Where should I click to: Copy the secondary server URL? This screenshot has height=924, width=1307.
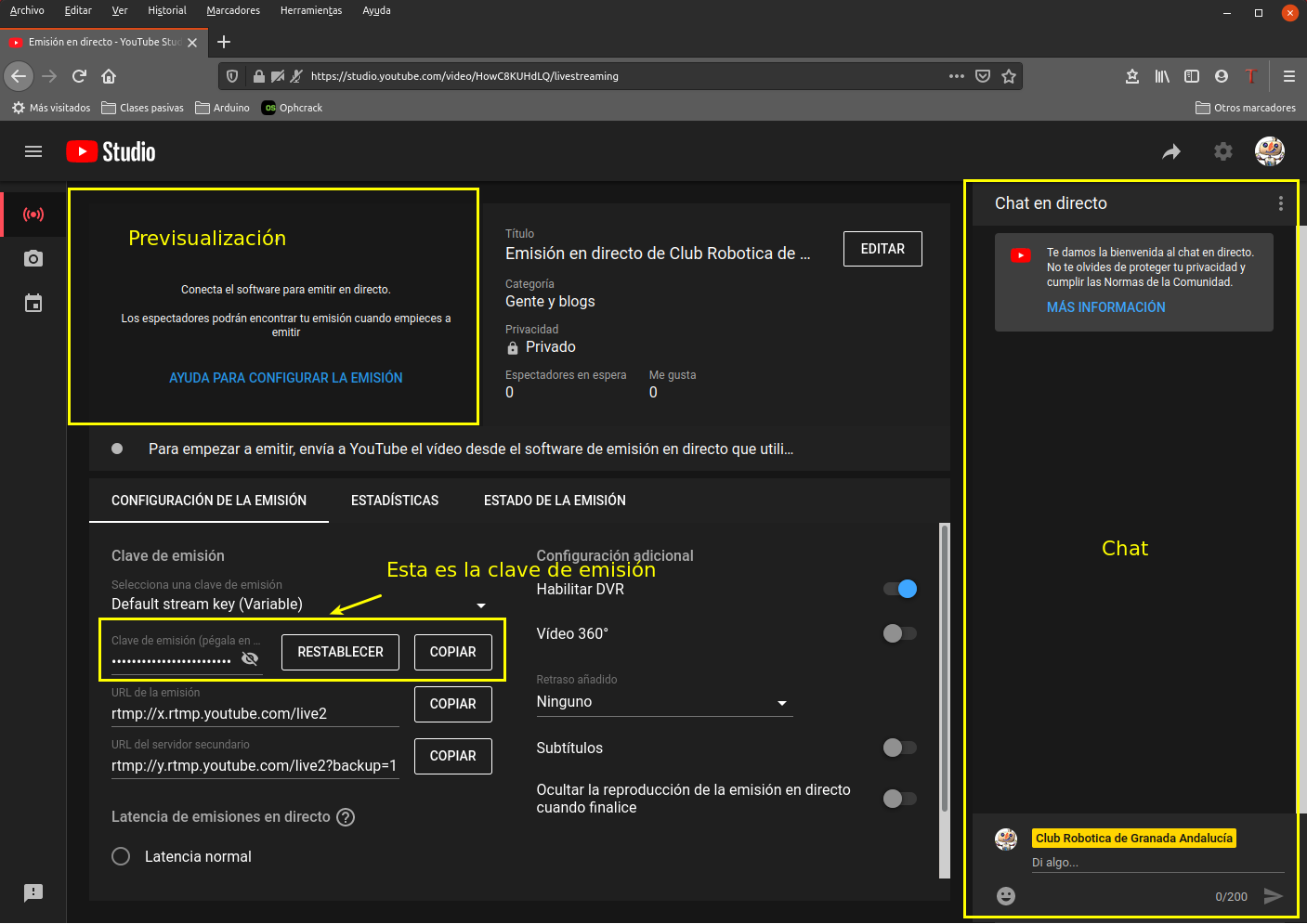[x=452, y=756]
